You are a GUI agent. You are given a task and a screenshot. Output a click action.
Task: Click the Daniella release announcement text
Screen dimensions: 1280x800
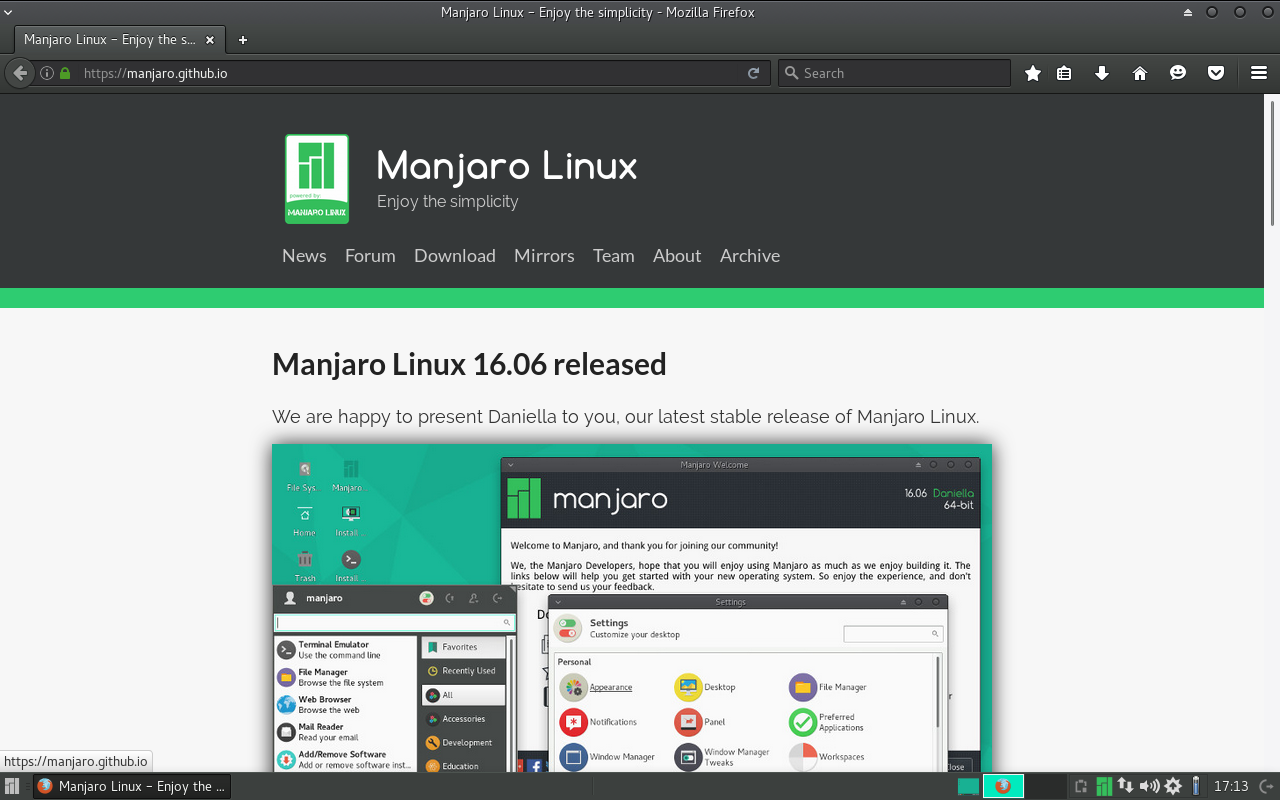(x=625, y=417)
